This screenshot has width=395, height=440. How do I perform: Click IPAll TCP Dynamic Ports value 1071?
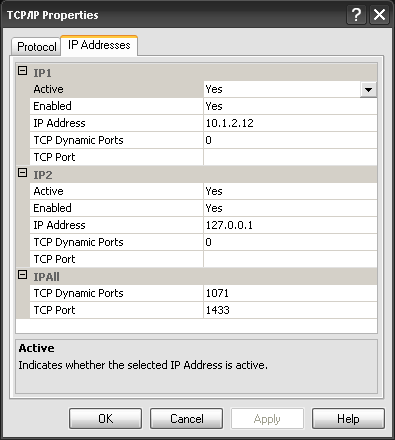coord(290,293)
